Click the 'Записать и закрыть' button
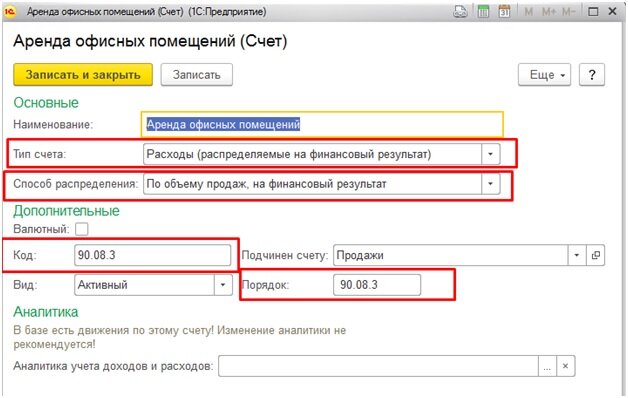The height and width of the screenshot is (398, 628). 83,74
